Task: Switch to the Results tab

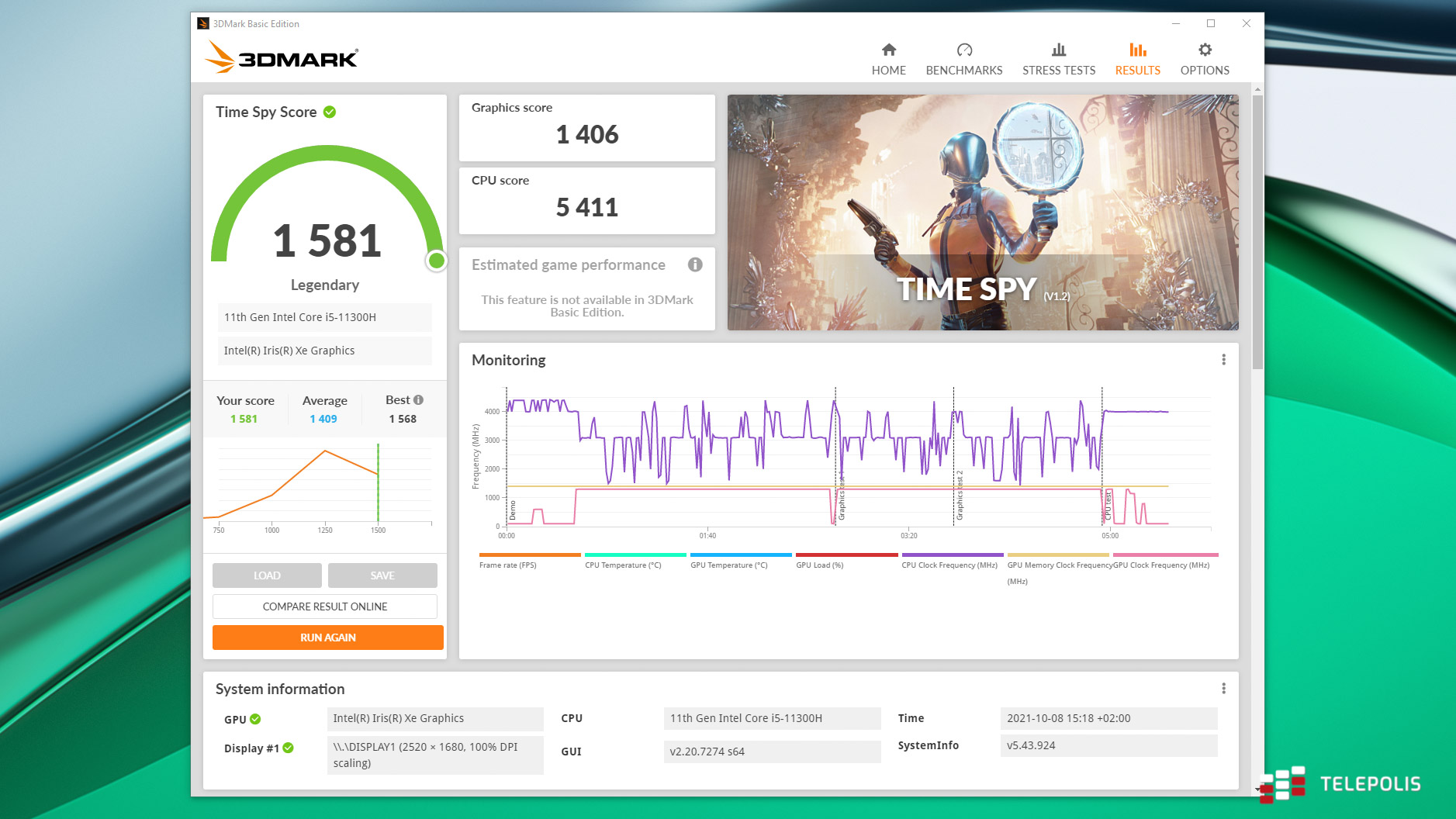Action: [x=1137, y=60]
